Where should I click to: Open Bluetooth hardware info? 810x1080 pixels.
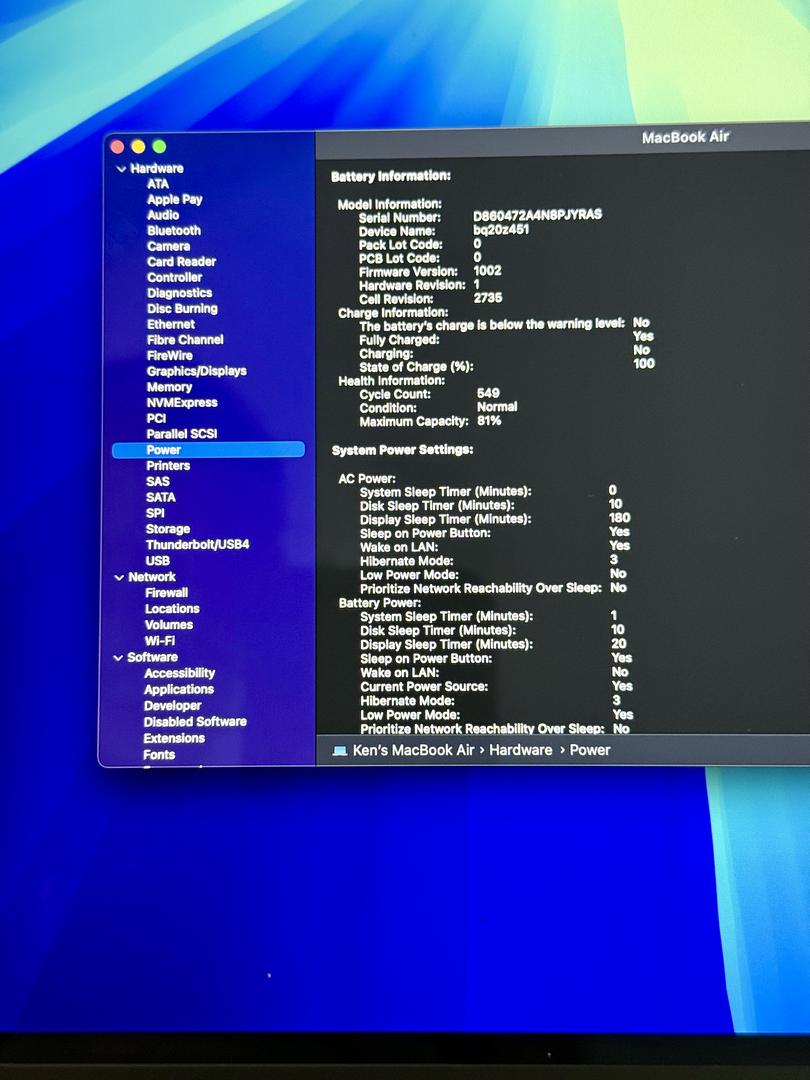174,231
